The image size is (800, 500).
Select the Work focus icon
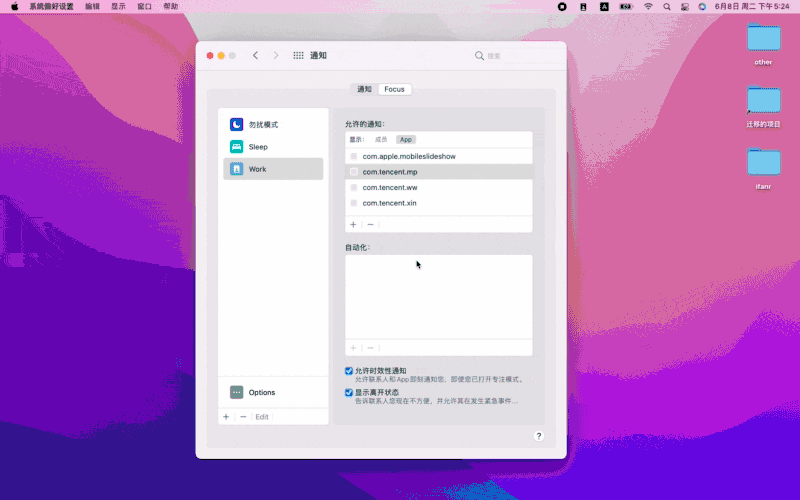pos(236,169)
